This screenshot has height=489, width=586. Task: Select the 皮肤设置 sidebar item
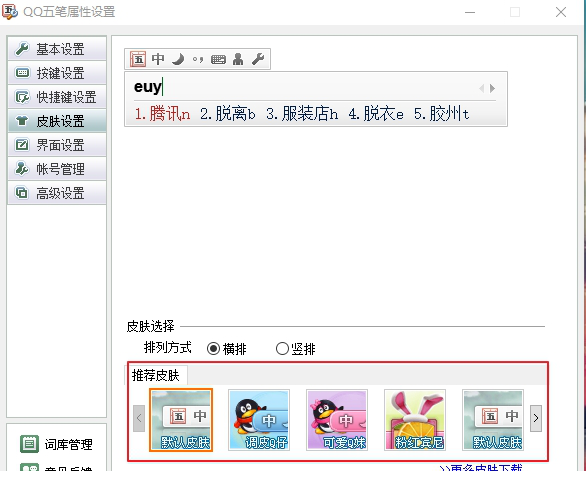[x=57, y=121]
